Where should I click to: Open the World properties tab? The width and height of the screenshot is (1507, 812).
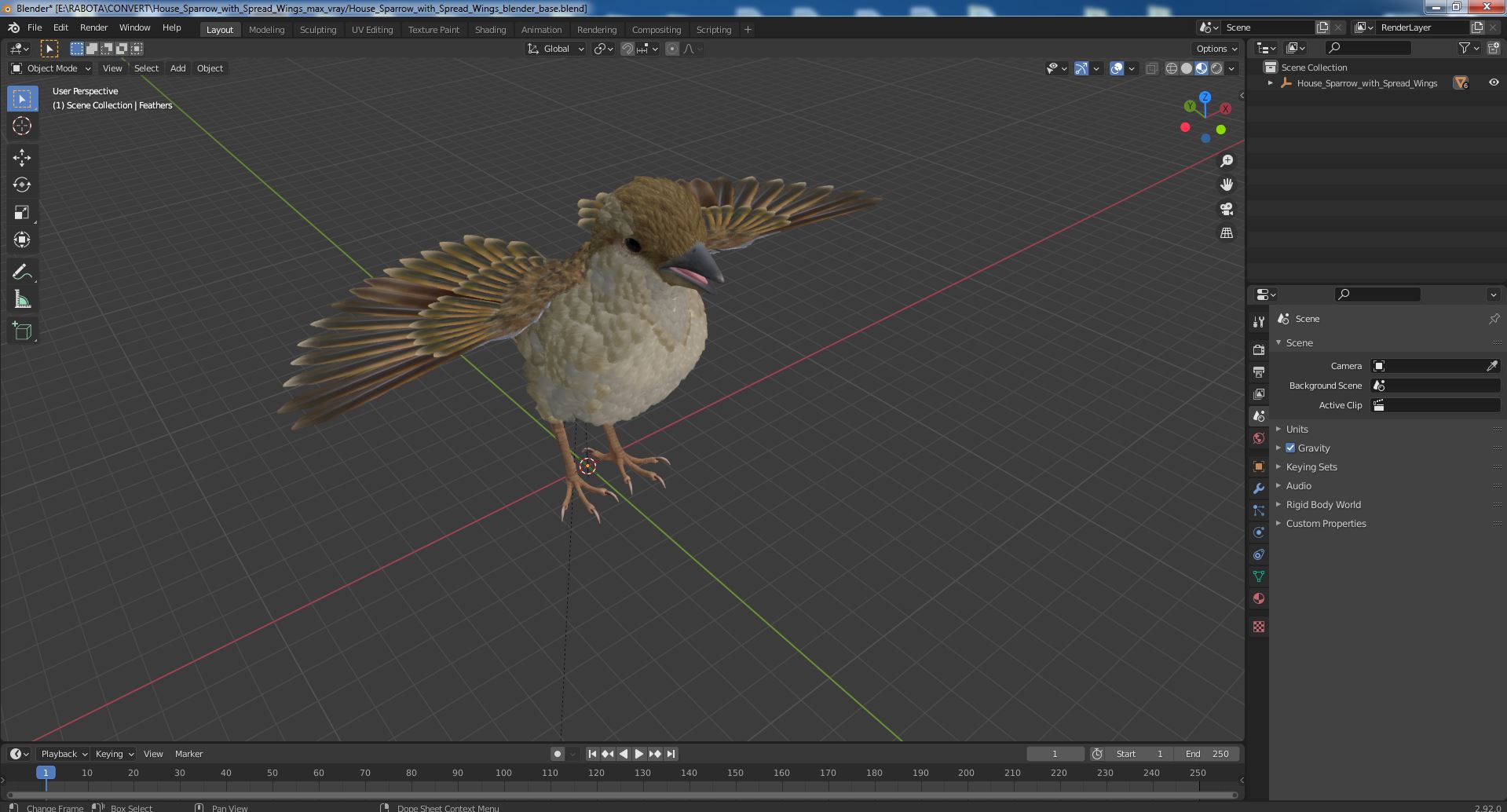coord(1259,438)
